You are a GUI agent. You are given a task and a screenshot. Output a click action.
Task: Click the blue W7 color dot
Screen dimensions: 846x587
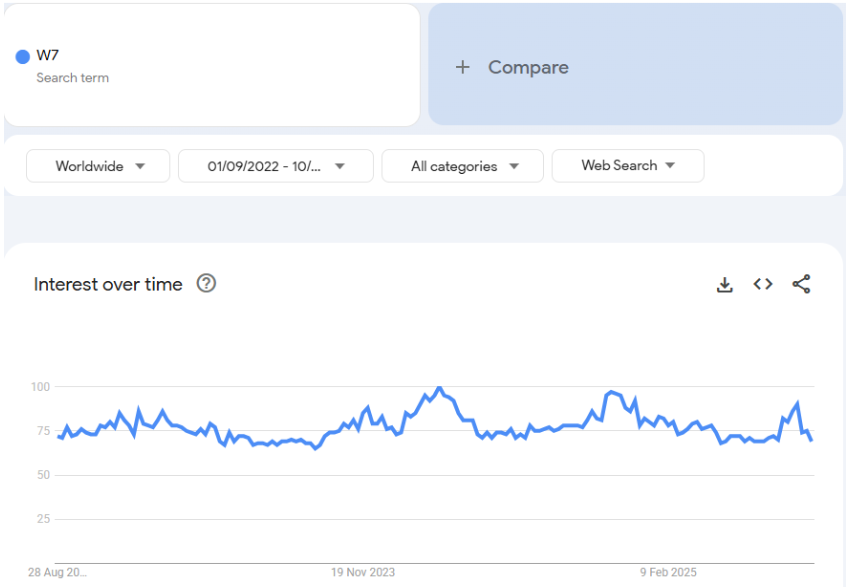(23, 56)
